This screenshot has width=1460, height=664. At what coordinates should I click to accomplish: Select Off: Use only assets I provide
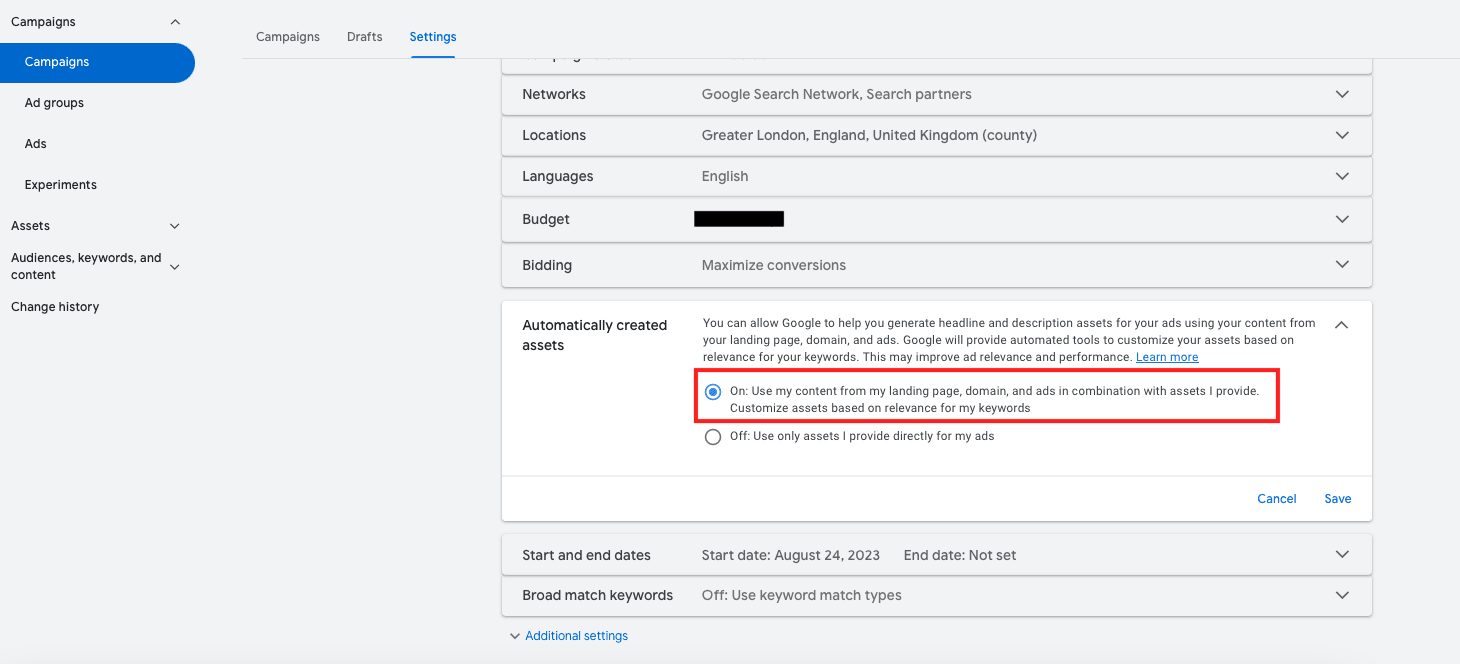coord(713,437)
